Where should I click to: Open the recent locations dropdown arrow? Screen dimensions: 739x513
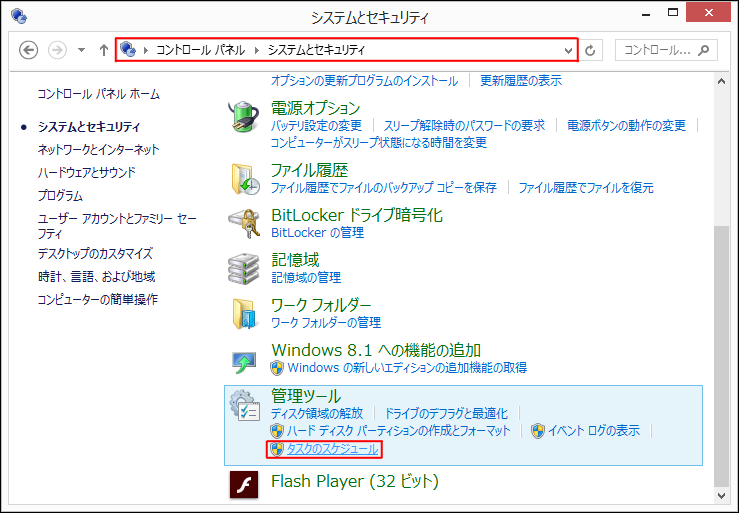pos(82,50)
